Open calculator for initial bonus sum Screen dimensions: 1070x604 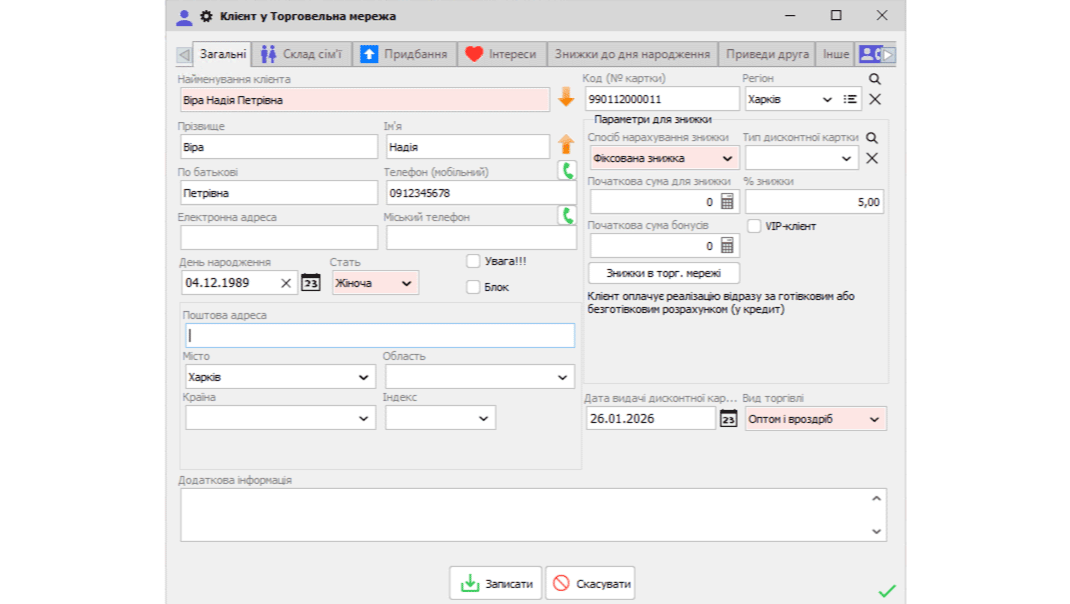(x=727, y=246)
